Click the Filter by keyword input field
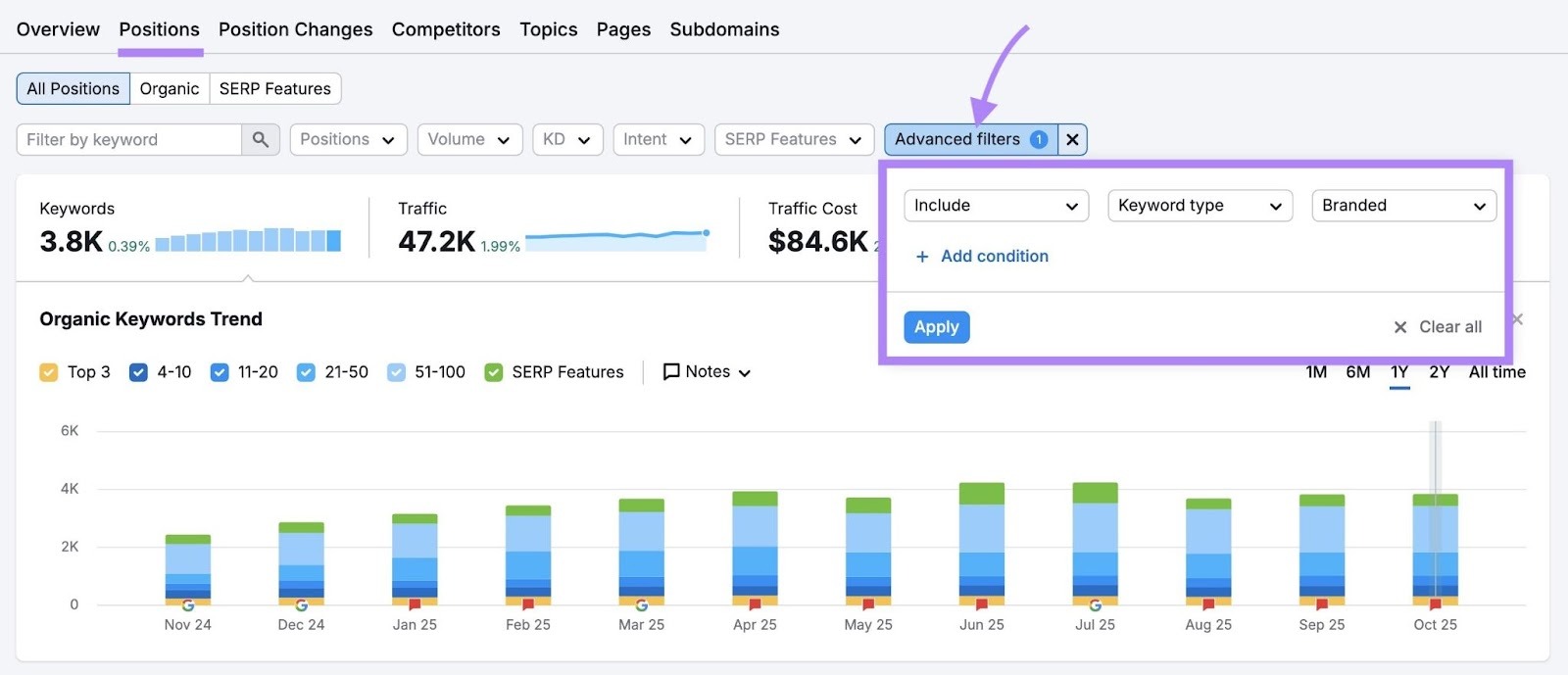This screenshot has width=1568, height=675. 128,140
